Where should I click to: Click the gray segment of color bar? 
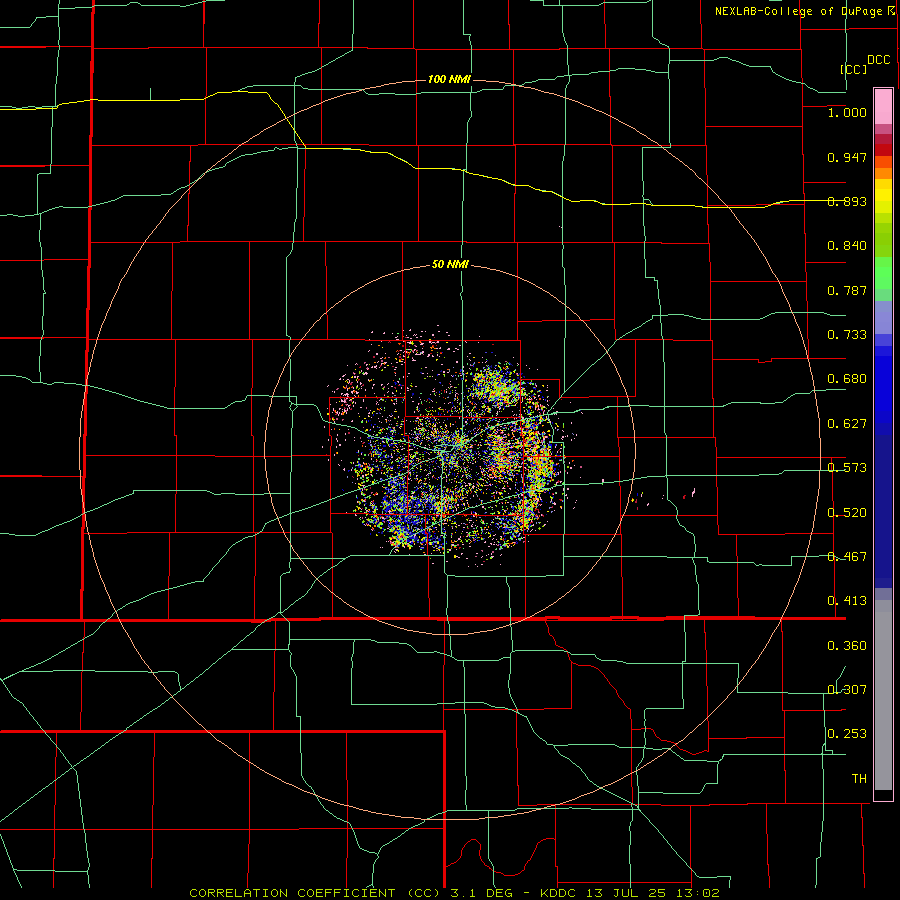(x=883, y=695)
